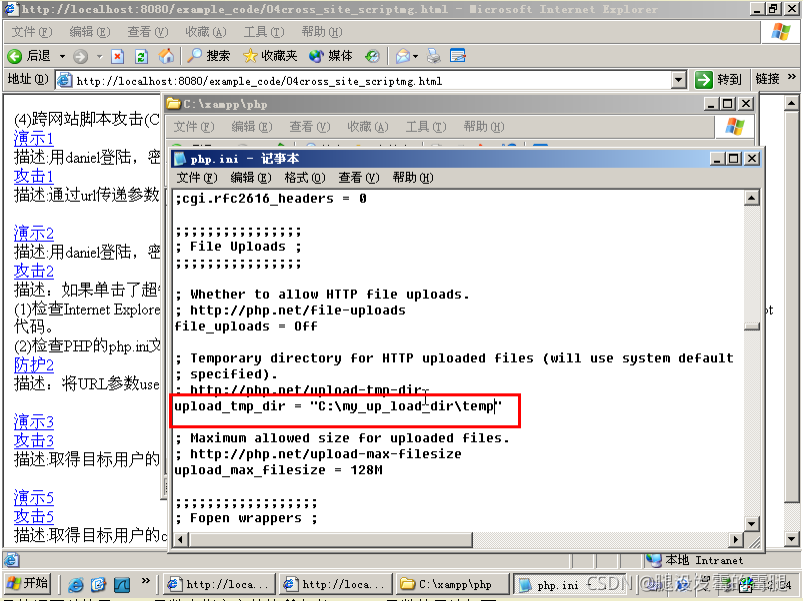Open the Start (开始) button
The height and width of the screenshot is (601, 803).
click(28, 583)
